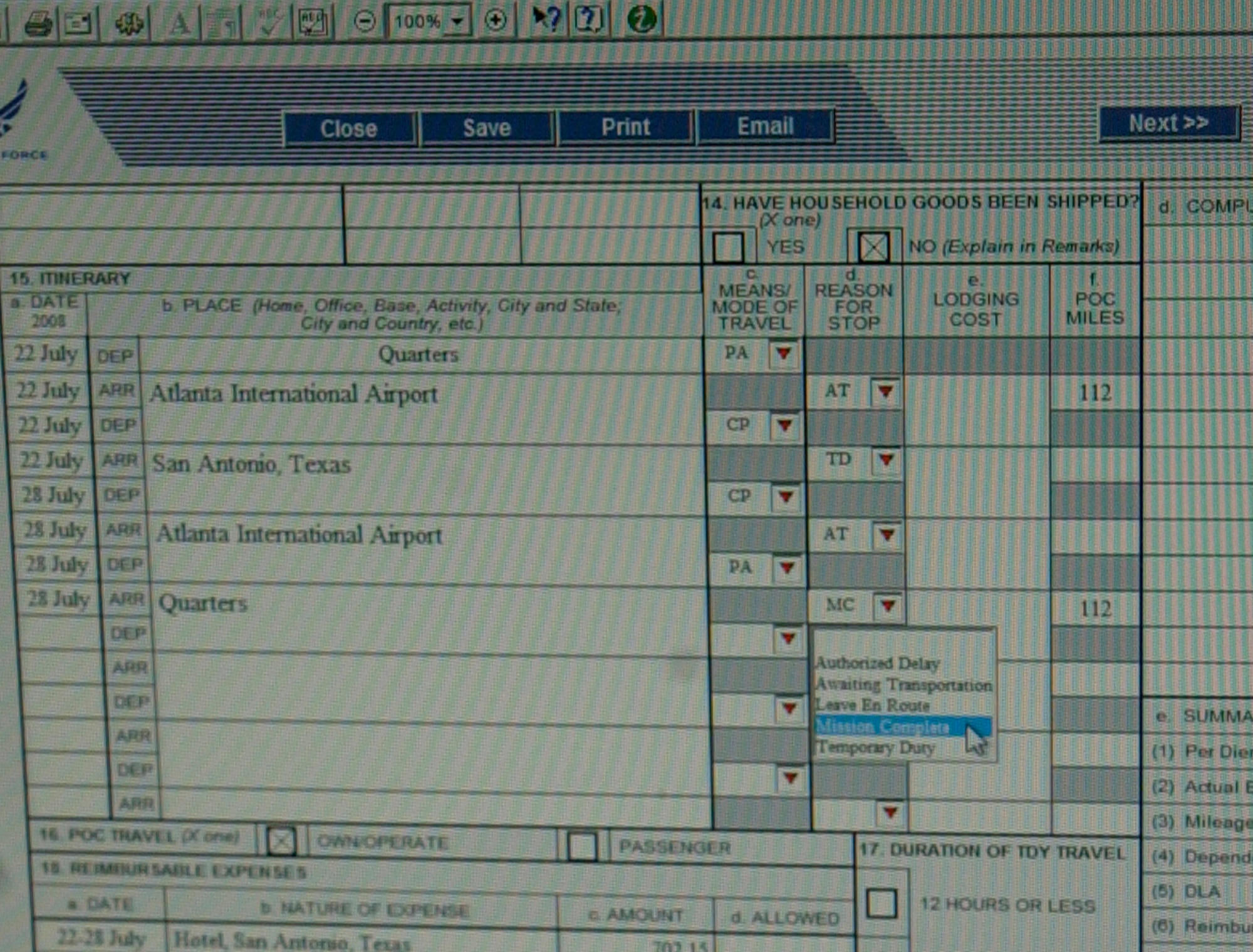Click the green information icon
The image size is (1253, 952).
pos(642,18)
